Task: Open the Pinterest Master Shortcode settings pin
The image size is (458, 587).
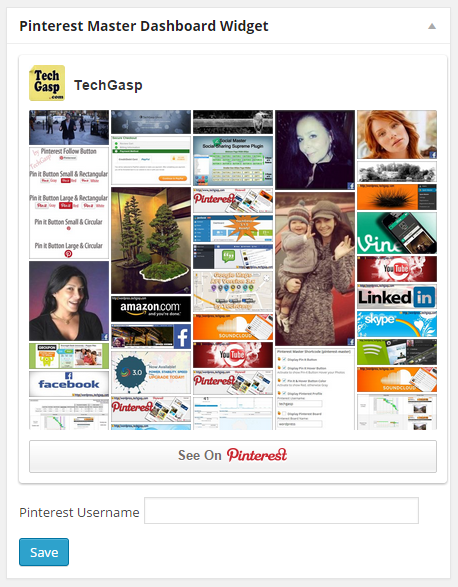Action: (315, 389)
